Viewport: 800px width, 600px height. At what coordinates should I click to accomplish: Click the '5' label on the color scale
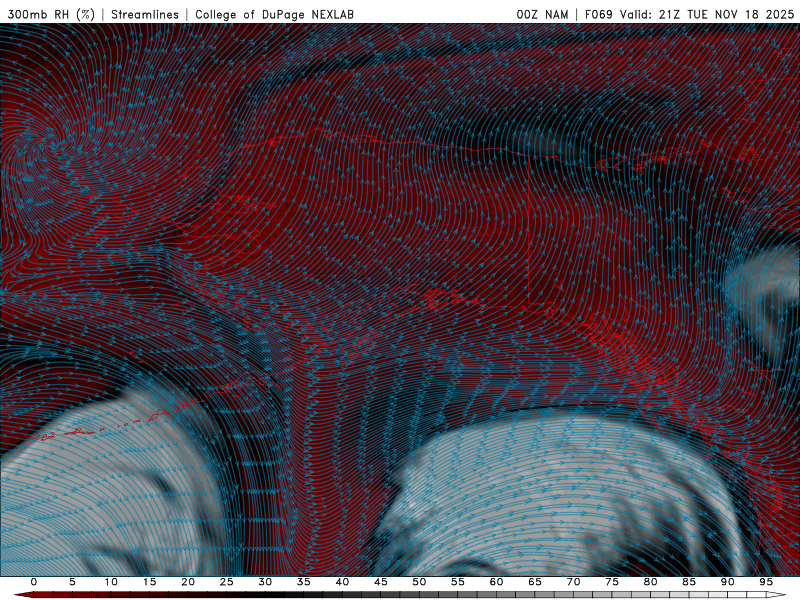coord(72,582)
